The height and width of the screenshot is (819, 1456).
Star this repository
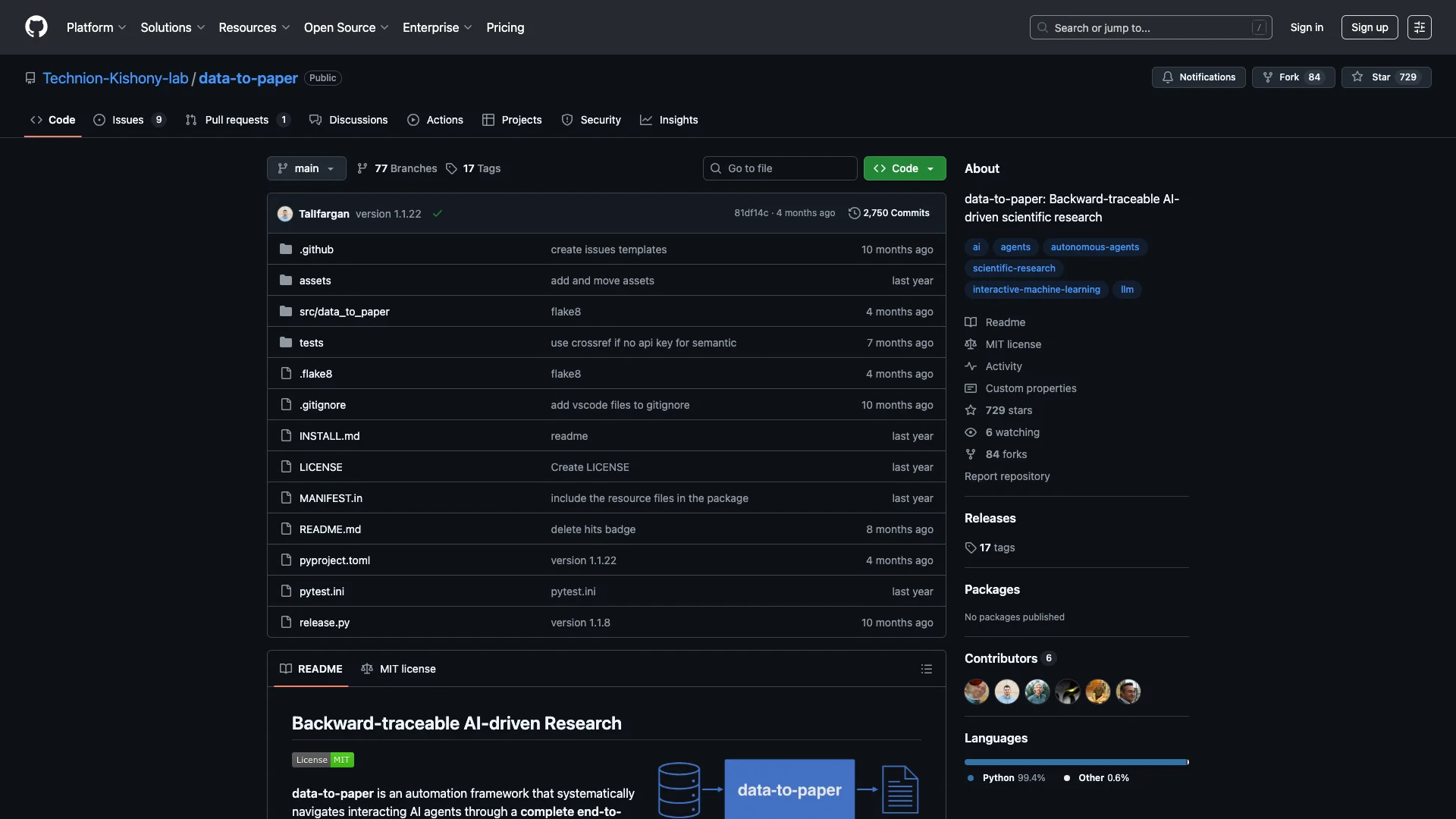[x=1380, y=77]
